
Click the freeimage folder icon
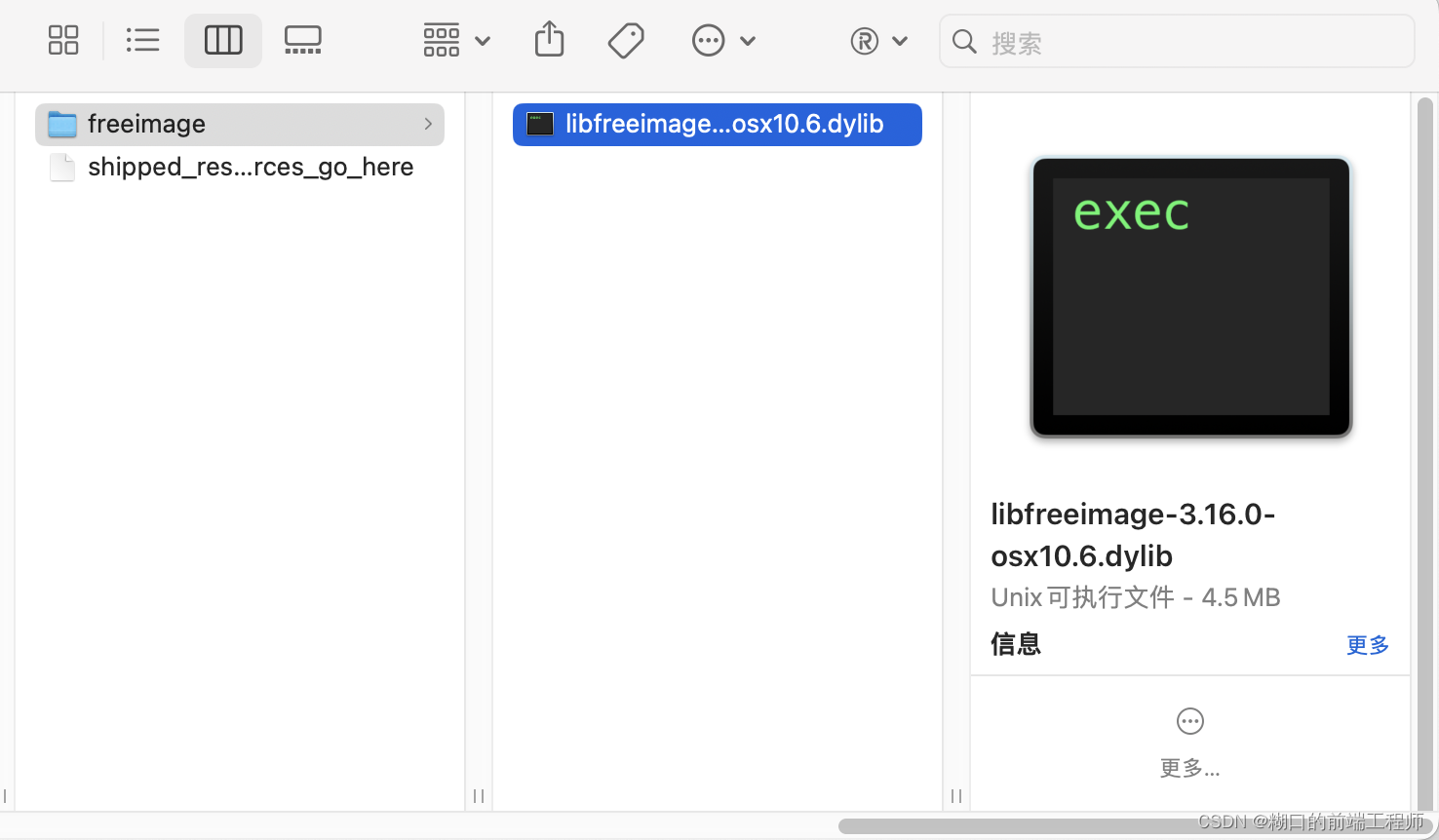62,125
